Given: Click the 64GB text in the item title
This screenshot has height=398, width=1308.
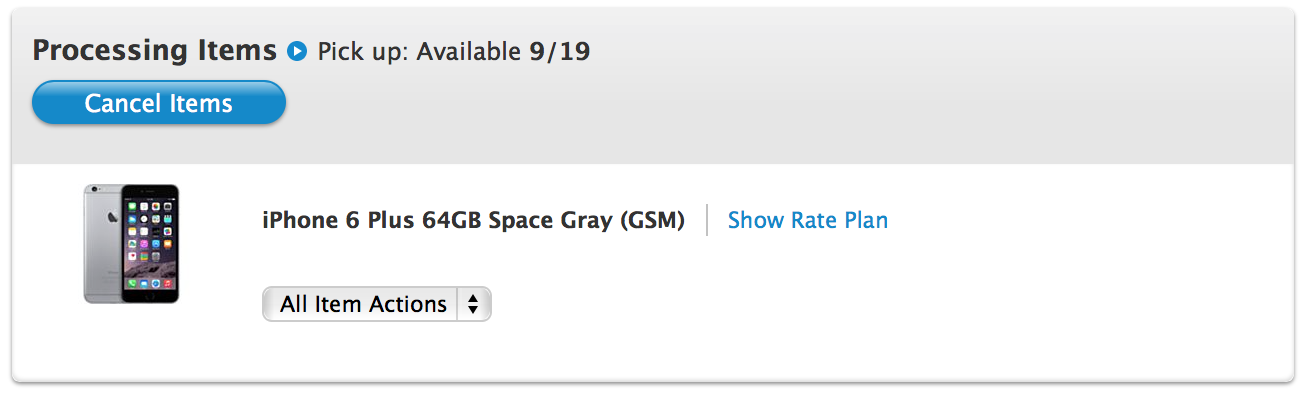Looking at the screenshot, I should click(452, 220).
